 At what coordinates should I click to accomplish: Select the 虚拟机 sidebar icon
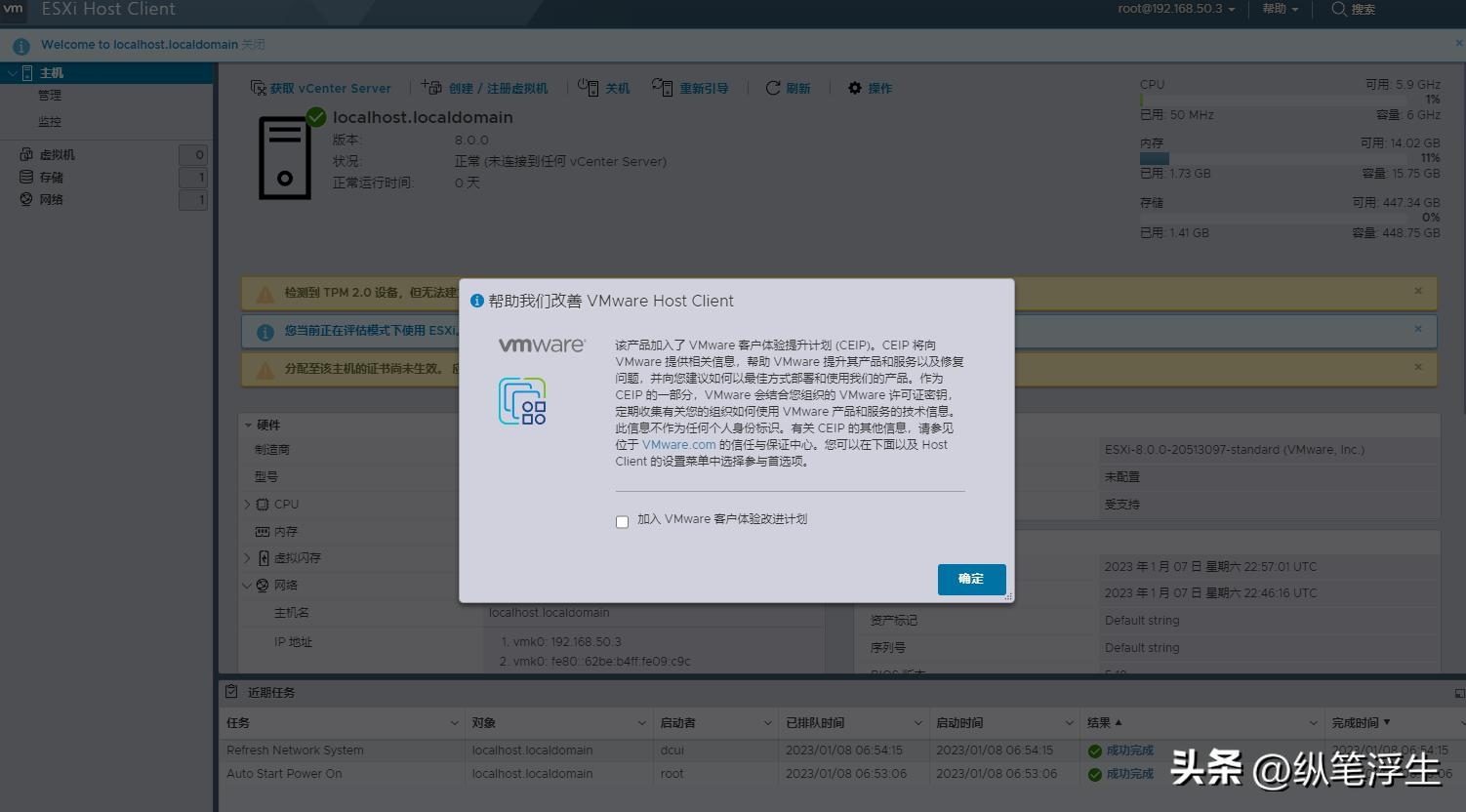26,153
